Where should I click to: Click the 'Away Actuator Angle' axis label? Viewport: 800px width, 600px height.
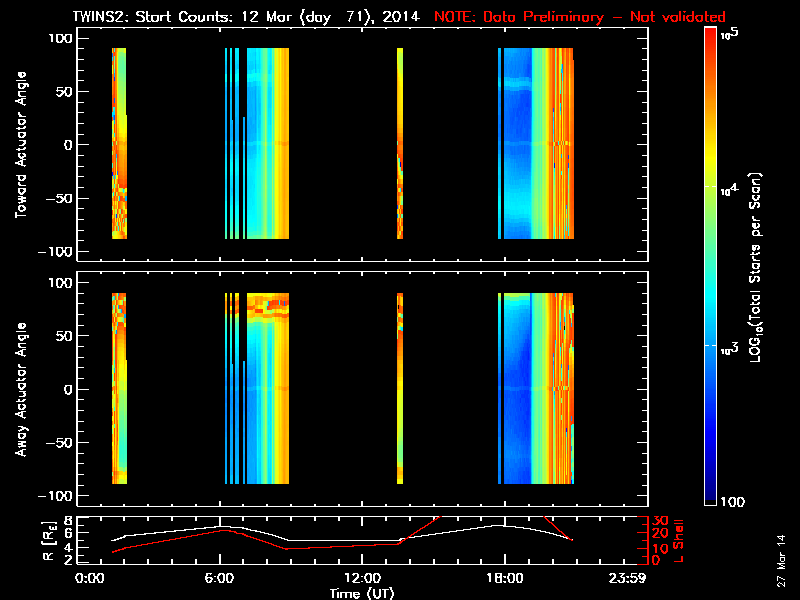(x=18, y=390)
